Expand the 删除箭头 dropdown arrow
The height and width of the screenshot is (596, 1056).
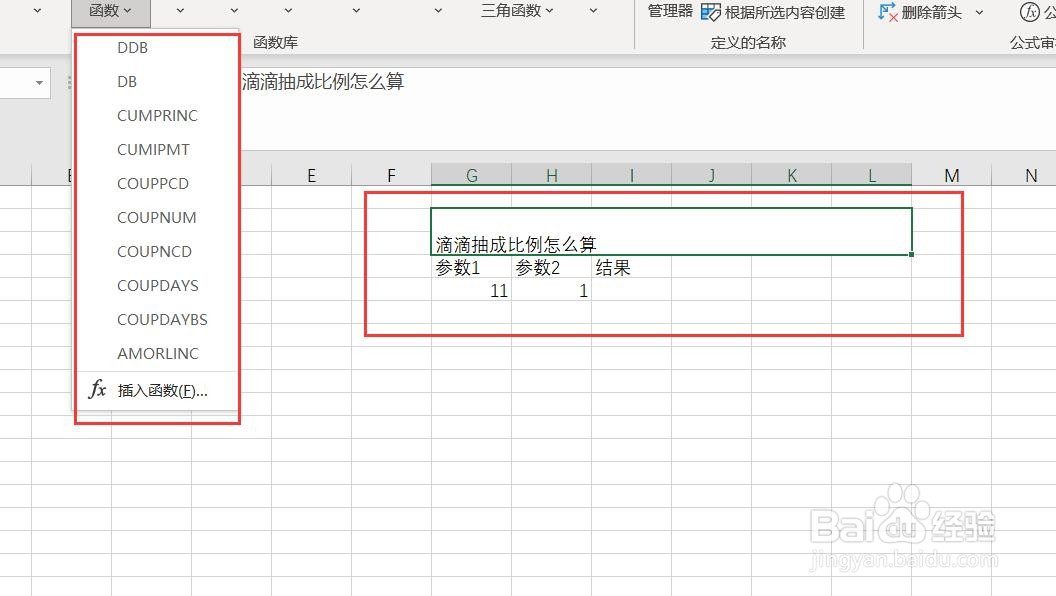(x=979, y=12)
